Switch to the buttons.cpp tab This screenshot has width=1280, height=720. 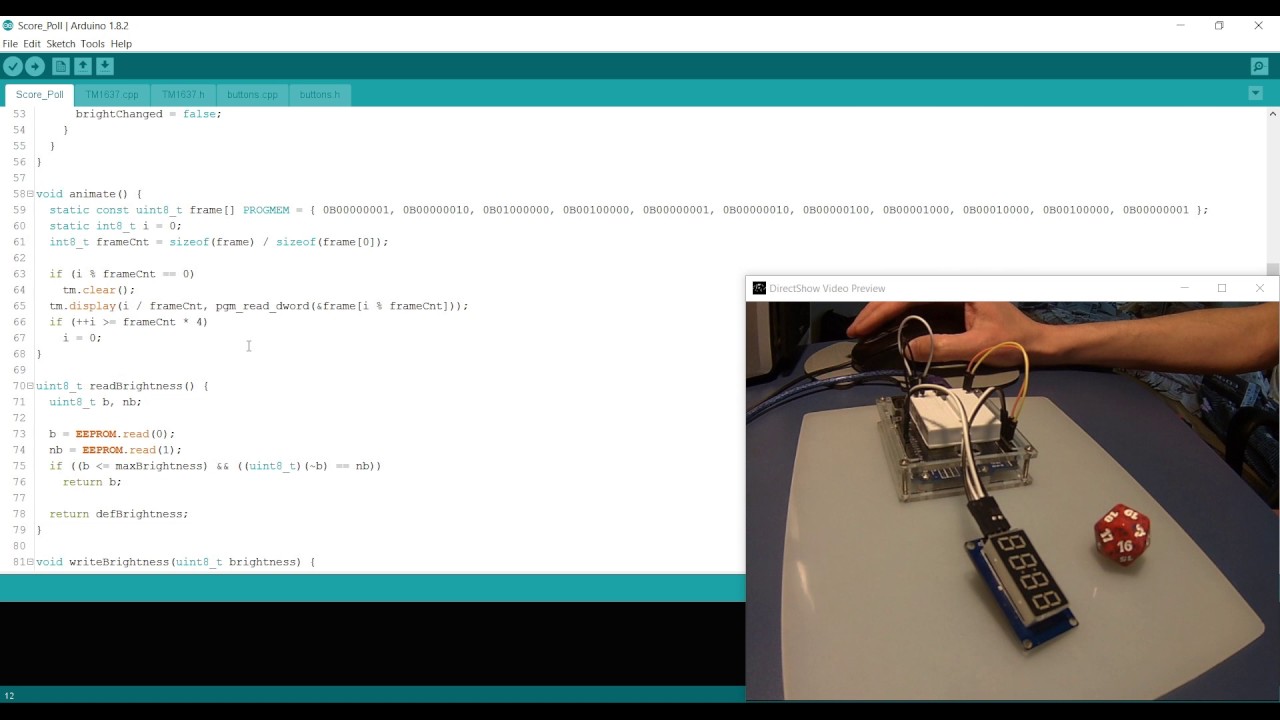pyautogui.click(x=252, y=95)
